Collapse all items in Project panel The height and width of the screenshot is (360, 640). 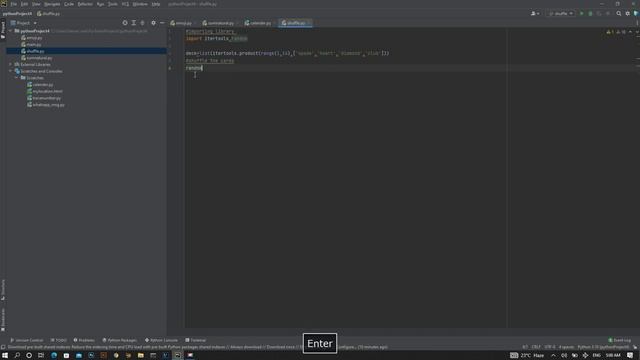pyautogui.click(x=142, y=23)
